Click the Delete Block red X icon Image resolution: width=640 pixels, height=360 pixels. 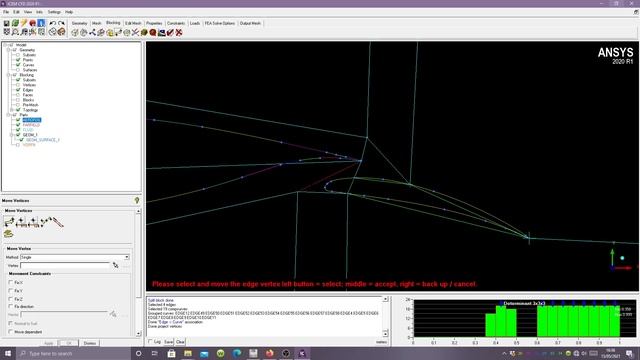pyautogui.click(x=179, y=32)
